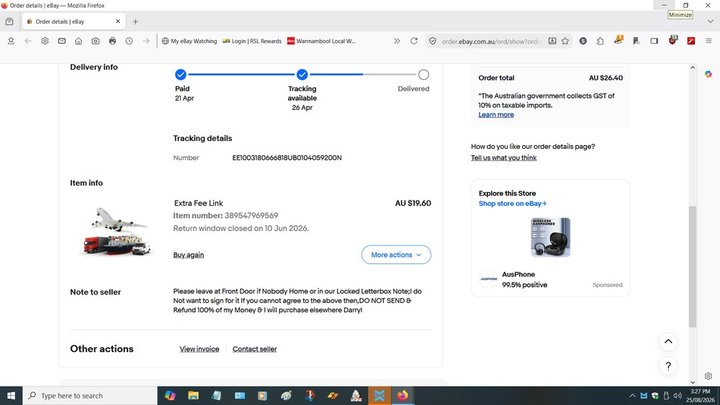Open the shield site-protection icon
Viewport: 720px width, 405px height.
[433, 41]
